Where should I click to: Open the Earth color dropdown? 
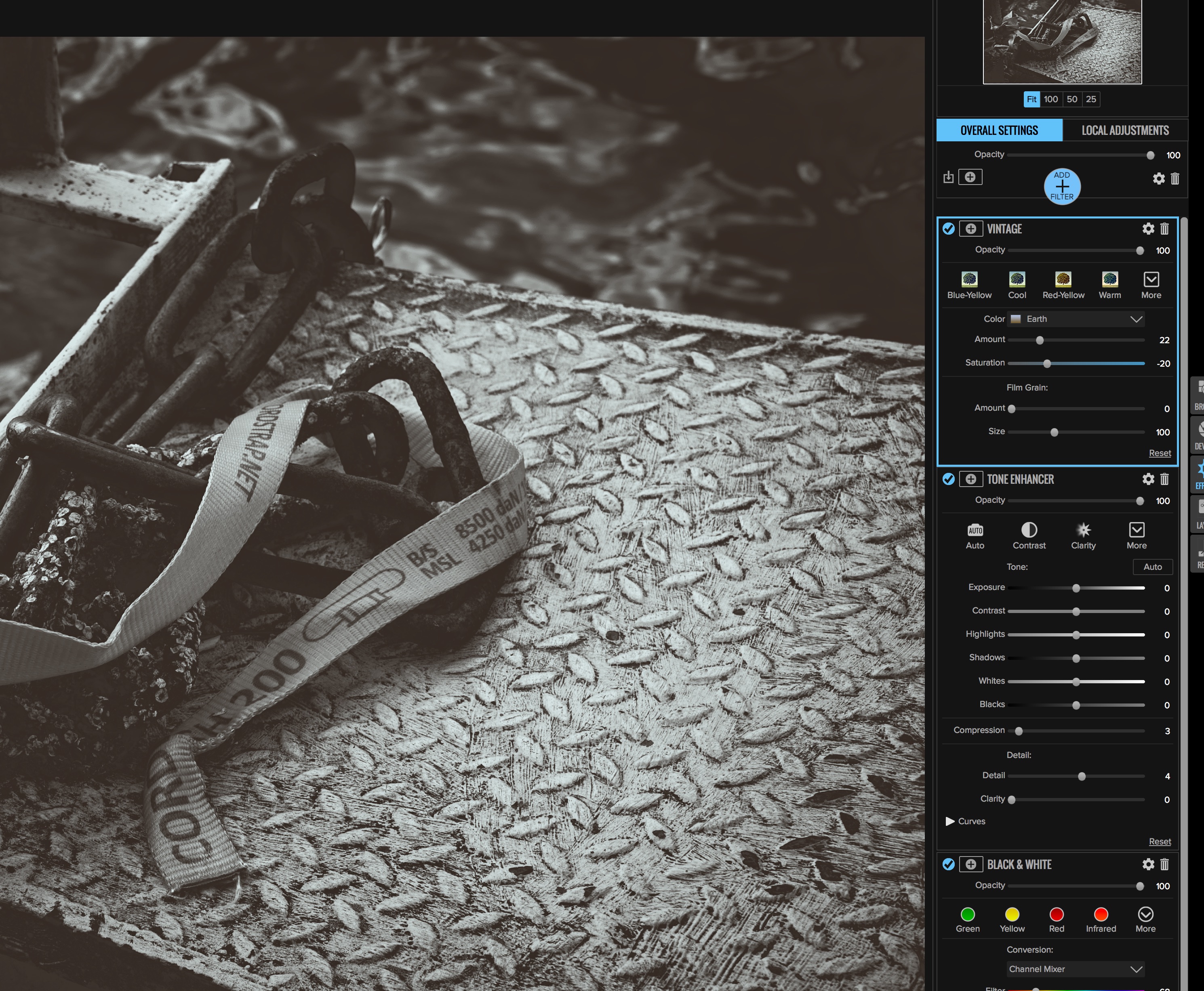pos(1076,319)
